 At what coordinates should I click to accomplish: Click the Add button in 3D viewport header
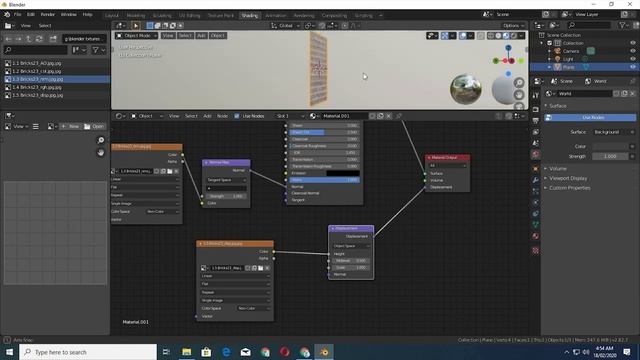(201, 36)
